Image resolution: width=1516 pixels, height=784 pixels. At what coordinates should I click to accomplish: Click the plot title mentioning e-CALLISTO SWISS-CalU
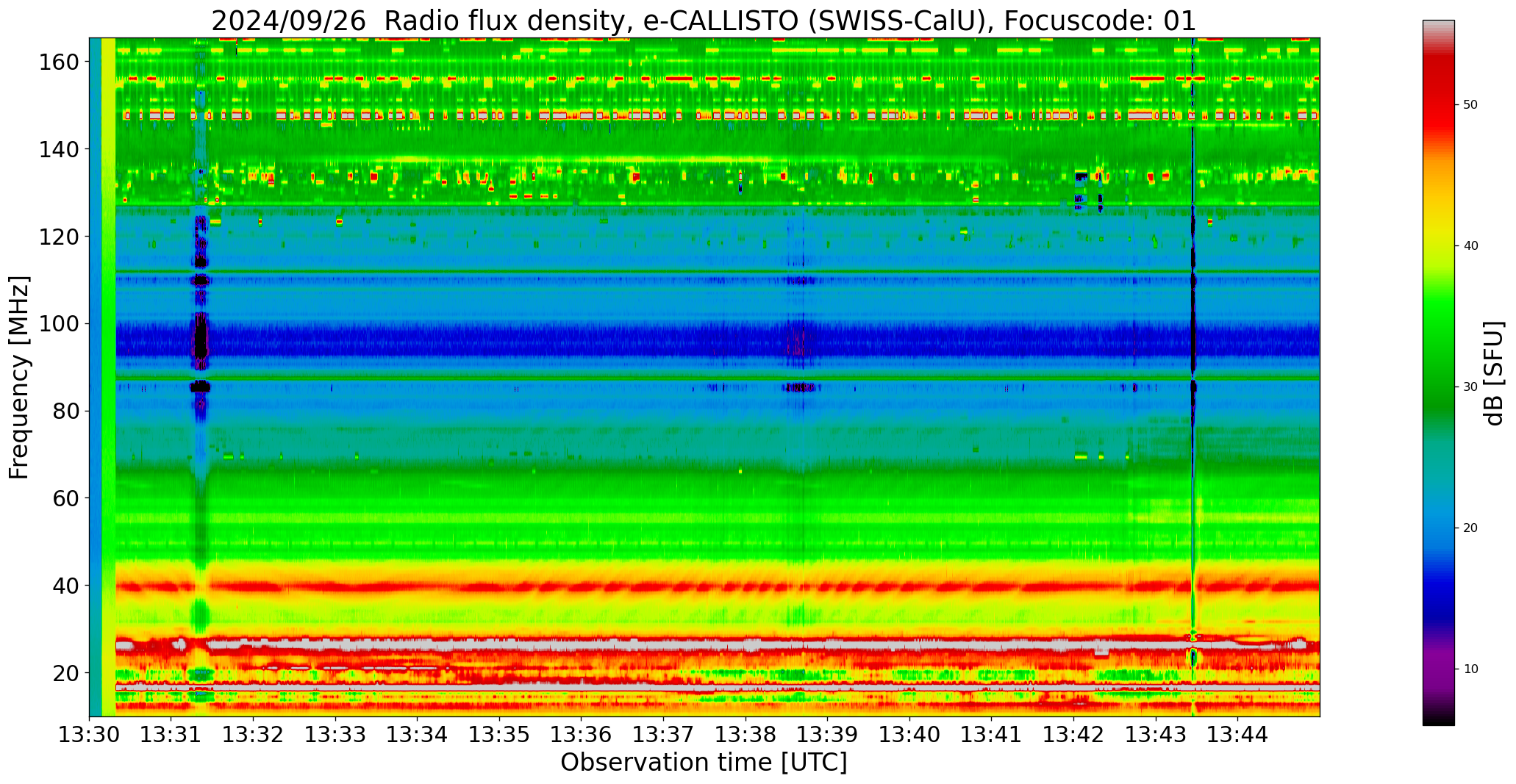pos(704,21)
